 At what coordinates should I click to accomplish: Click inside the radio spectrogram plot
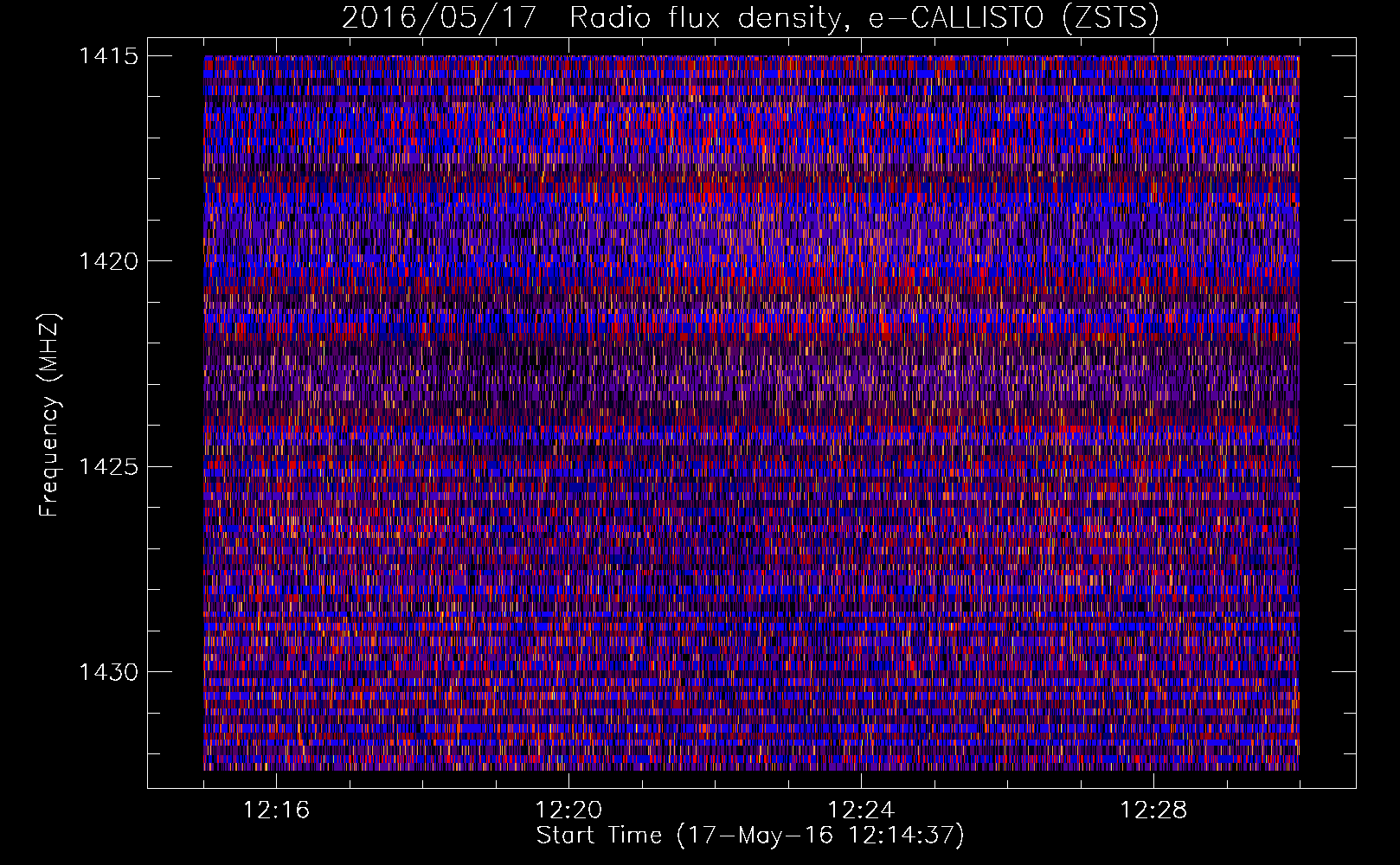(x=751, y=413)
